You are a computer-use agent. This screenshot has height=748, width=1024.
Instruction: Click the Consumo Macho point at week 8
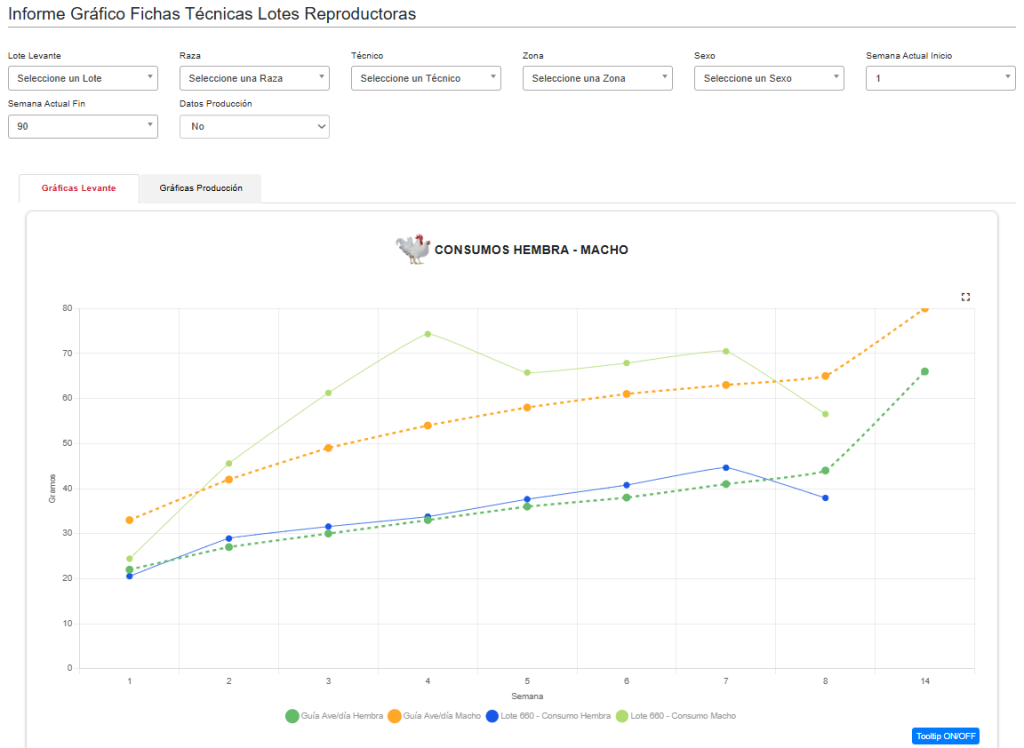click(x=825, y=414)
